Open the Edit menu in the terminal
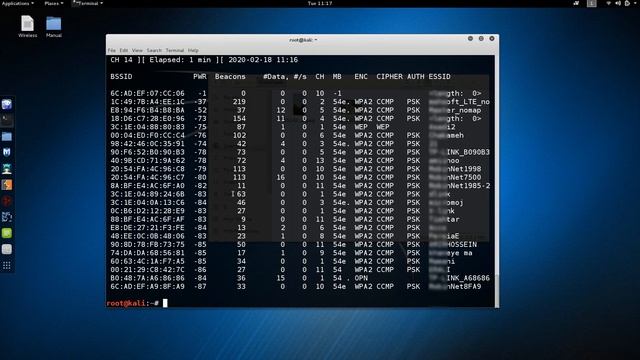 (x=124, y=50)
